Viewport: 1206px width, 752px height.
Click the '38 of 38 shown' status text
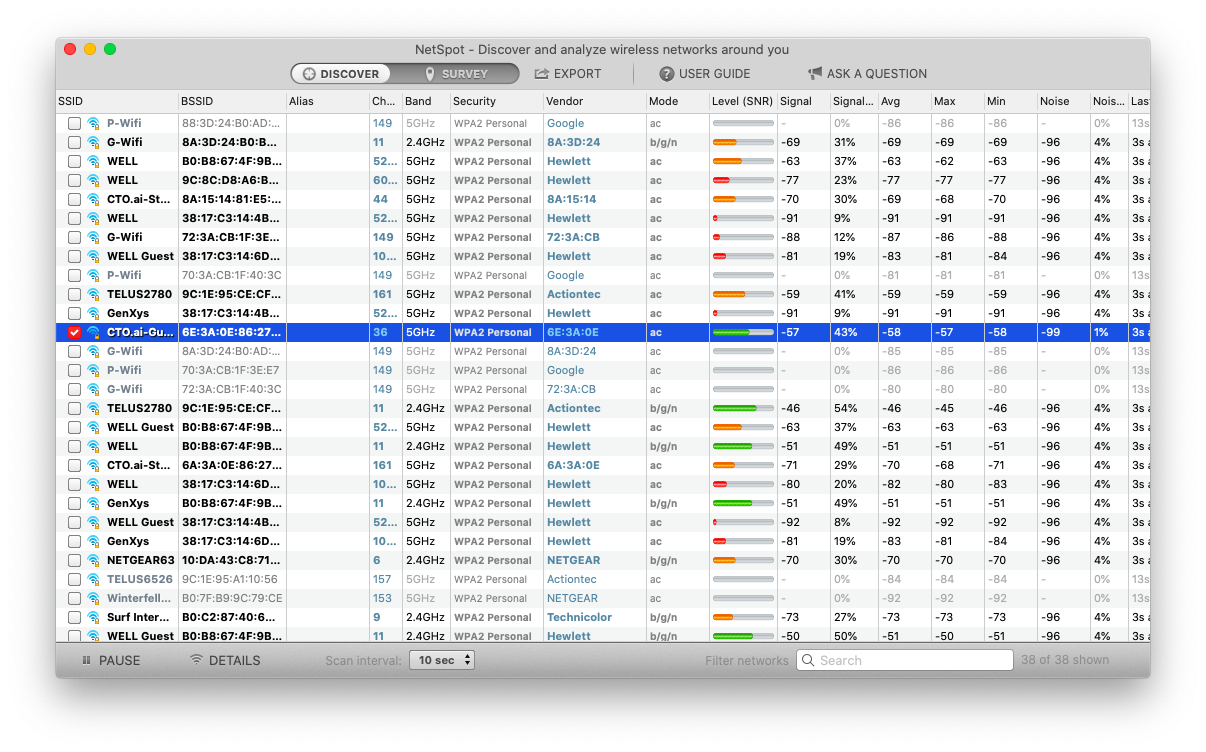click(1065, 660)
